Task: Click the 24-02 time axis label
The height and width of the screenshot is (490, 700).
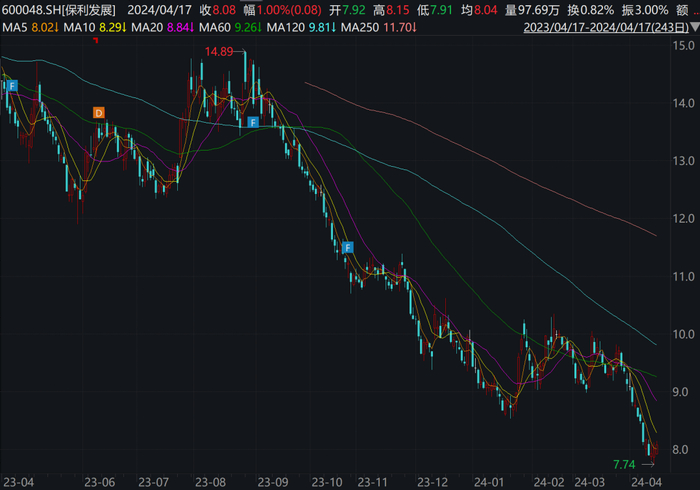Action: [x=549, y=482]
